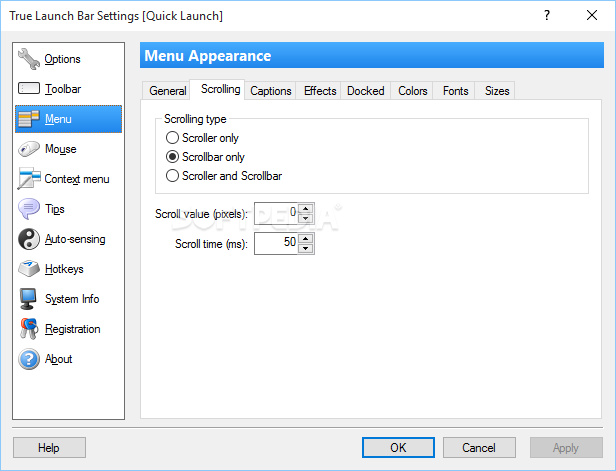
Task: Click the title bar help question mark
Action: coord(547,15)
